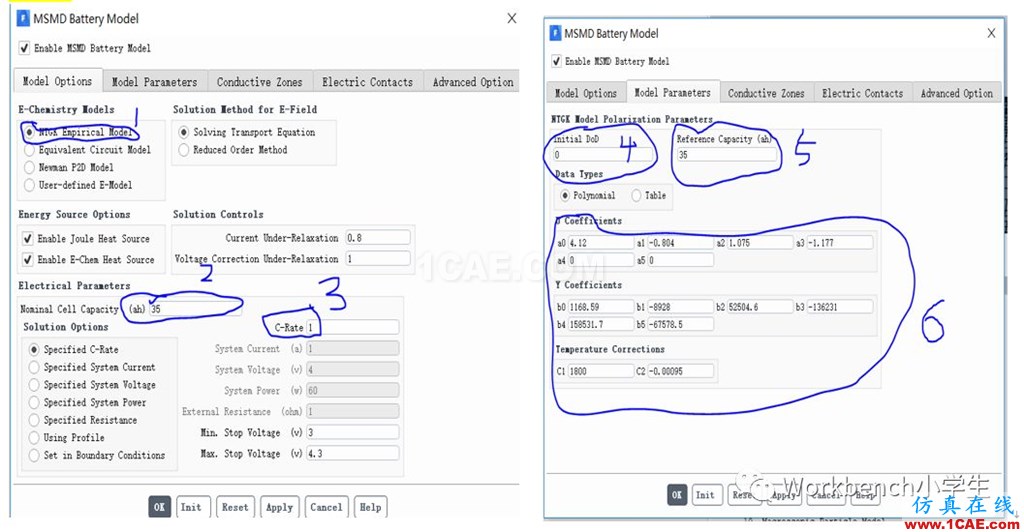The height and width of the screenshot is (532, 1024).
Task: Choose Reduced Order Method
Action: click(x=184, y=150)
